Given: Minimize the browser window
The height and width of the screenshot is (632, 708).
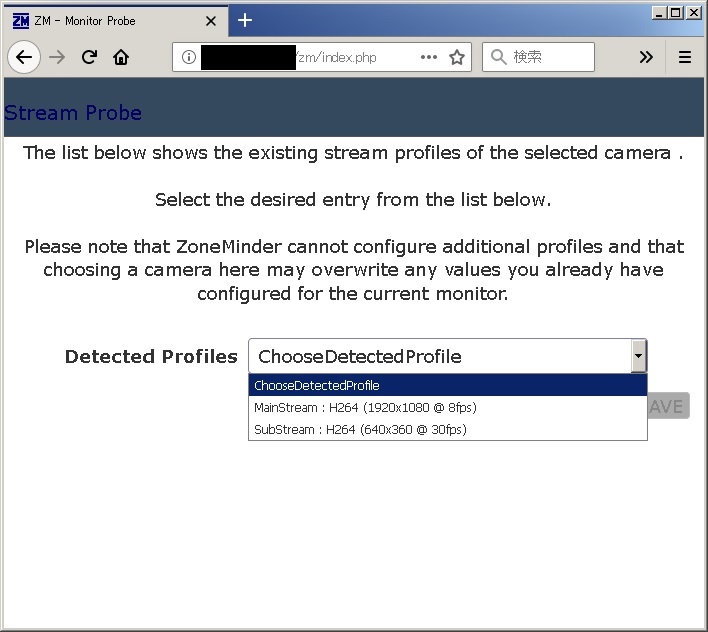Looking at the screenshot, I should 659,13.
